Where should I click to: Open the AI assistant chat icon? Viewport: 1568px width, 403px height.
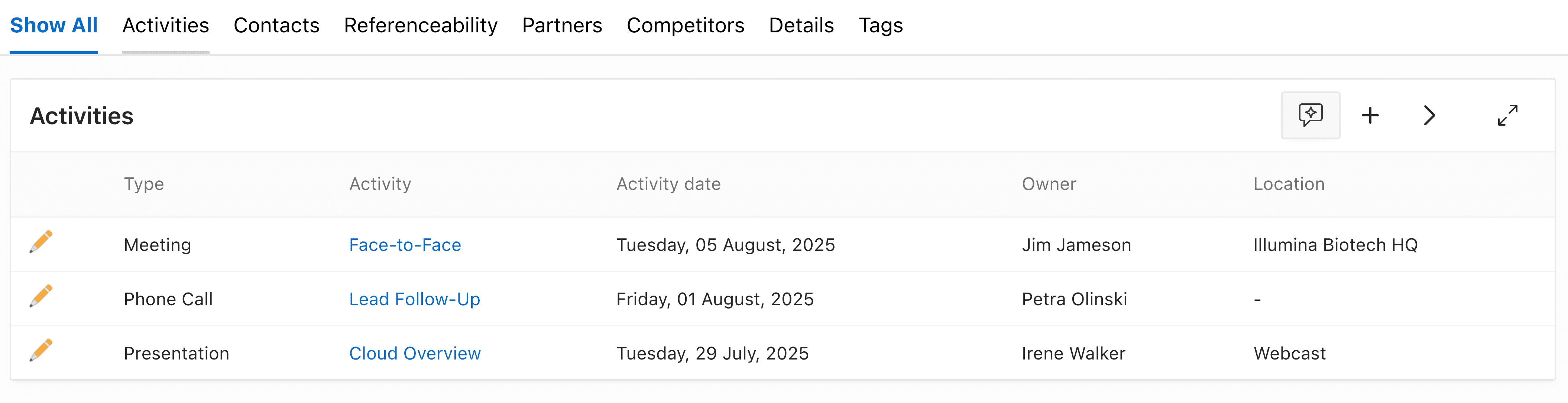pos(1310,115)
